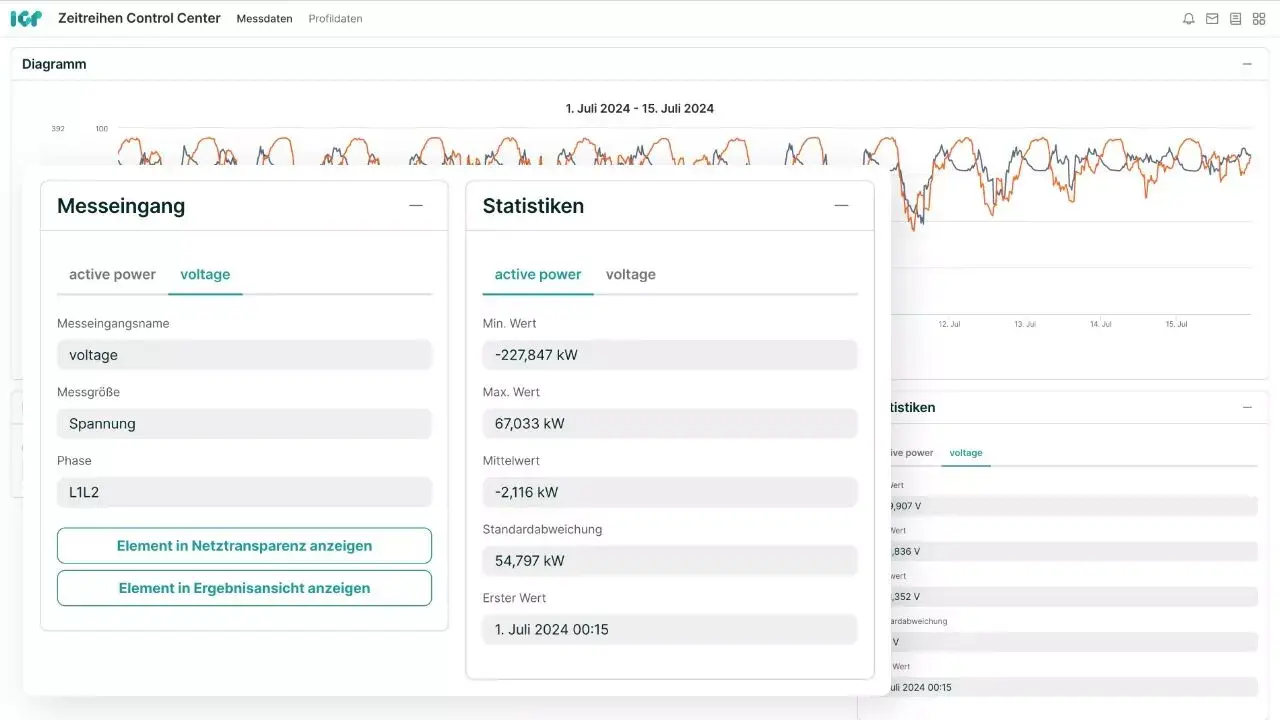Open the documentation book icon
Screen dimensions: 1280x720
coord(1235,19)
